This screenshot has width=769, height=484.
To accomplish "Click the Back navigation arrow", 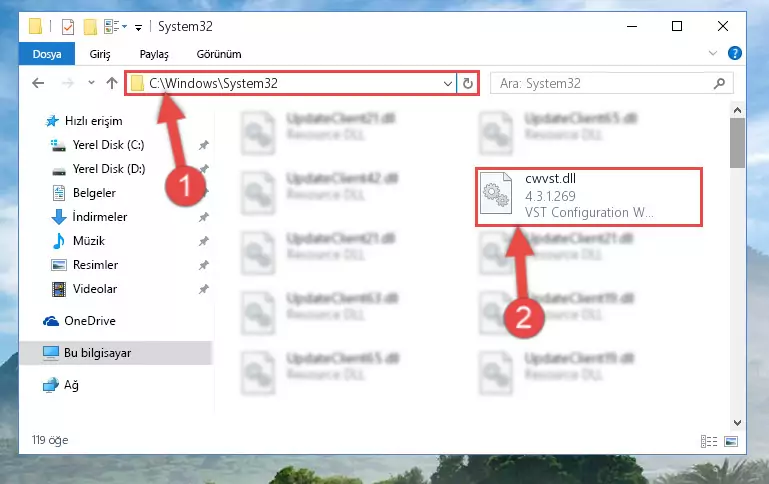I will [38, 83].
